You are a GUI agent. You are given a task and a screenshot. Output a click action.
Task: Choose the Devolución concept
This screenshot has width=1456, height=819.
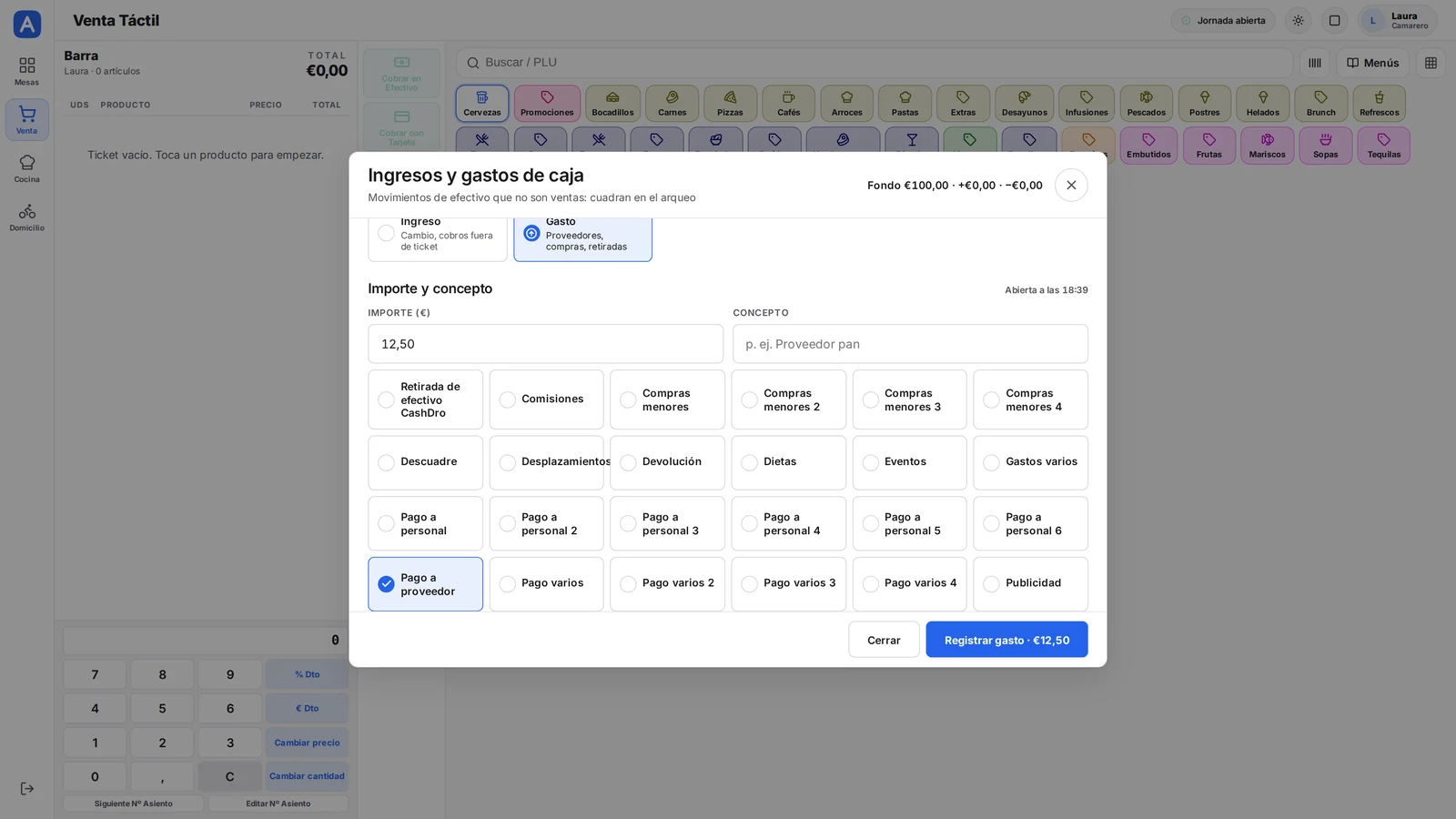(x=667, y=462)
